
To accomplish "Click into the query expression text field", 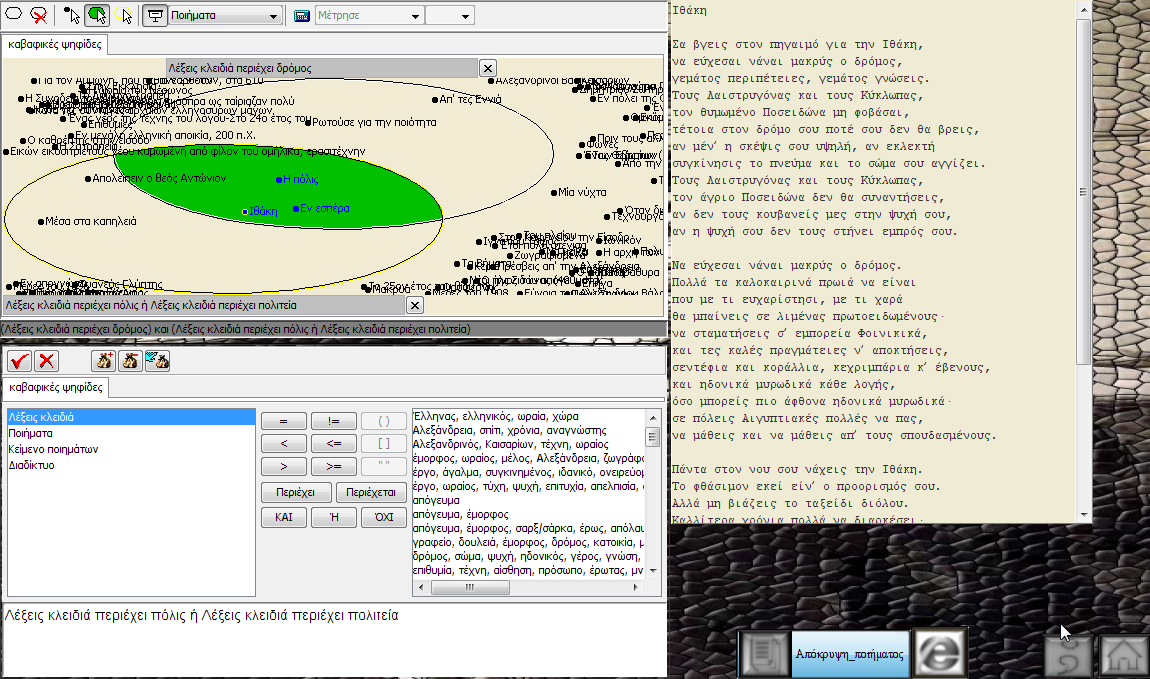I will click(334, 640).
